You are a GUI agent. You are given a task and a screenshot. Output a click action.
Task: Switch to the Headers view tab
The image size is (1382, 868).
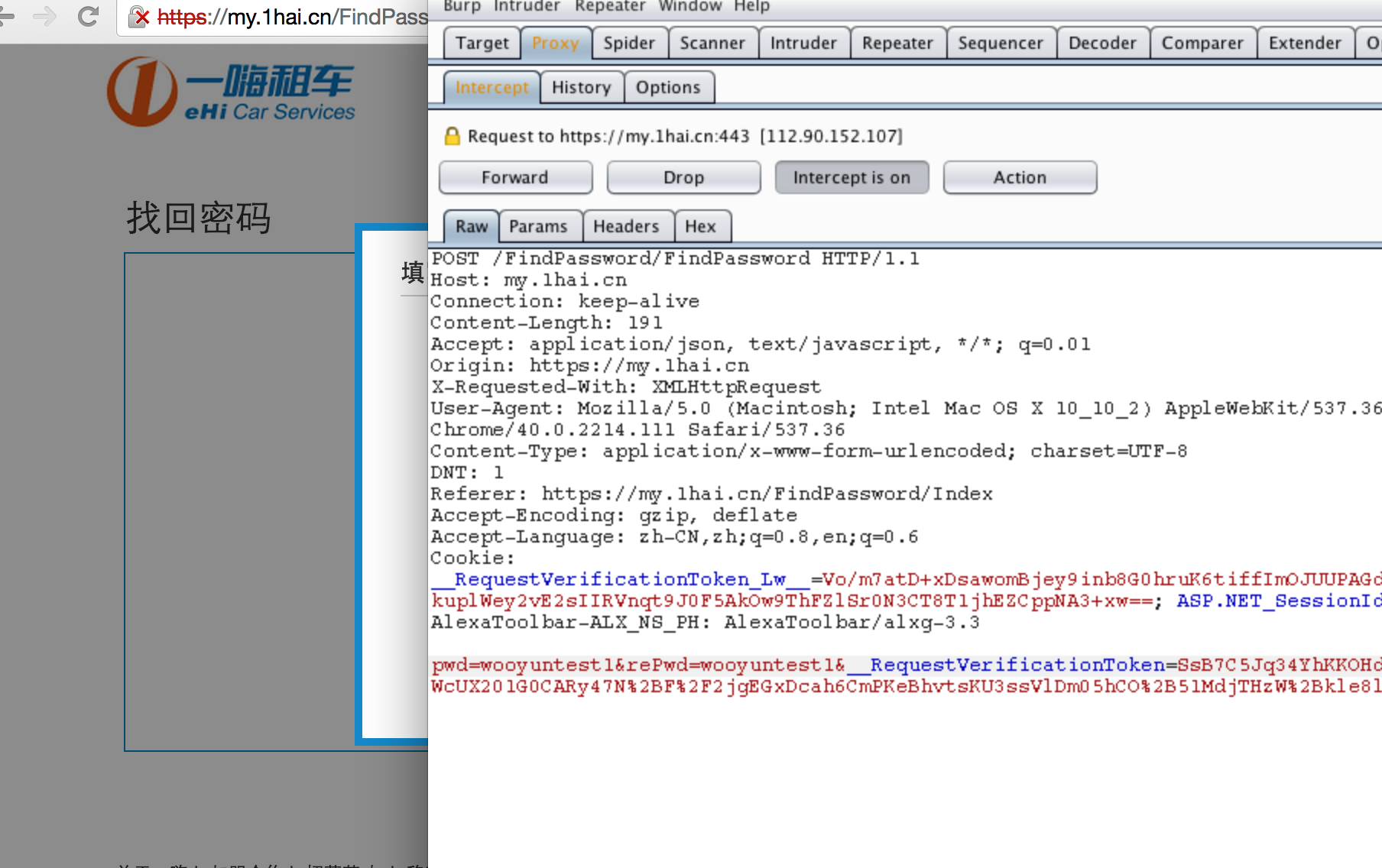point(626,226)
